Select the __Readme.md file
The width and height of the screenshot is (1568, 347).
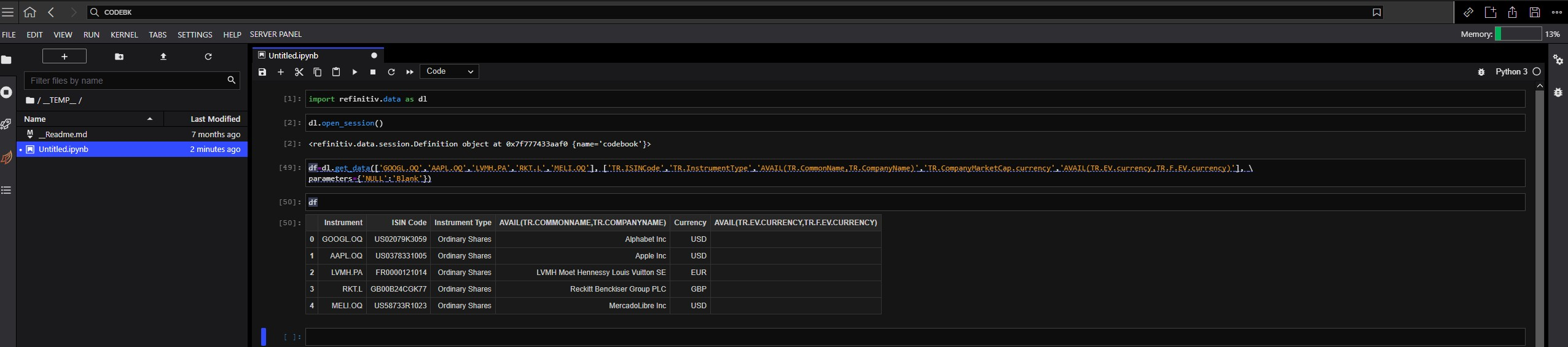132,134
